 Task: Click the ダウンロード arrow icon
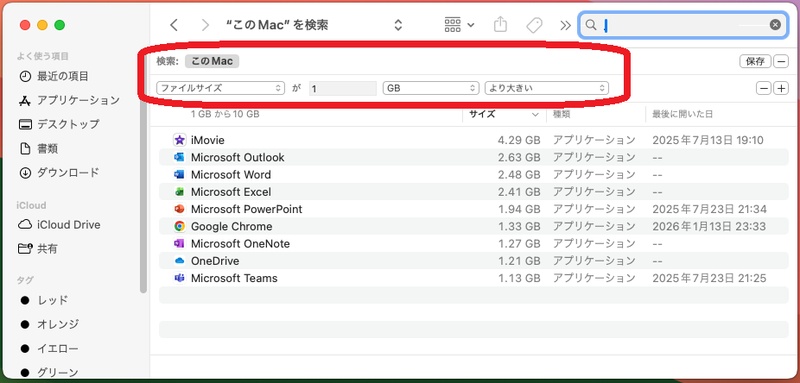pos(25,172)
